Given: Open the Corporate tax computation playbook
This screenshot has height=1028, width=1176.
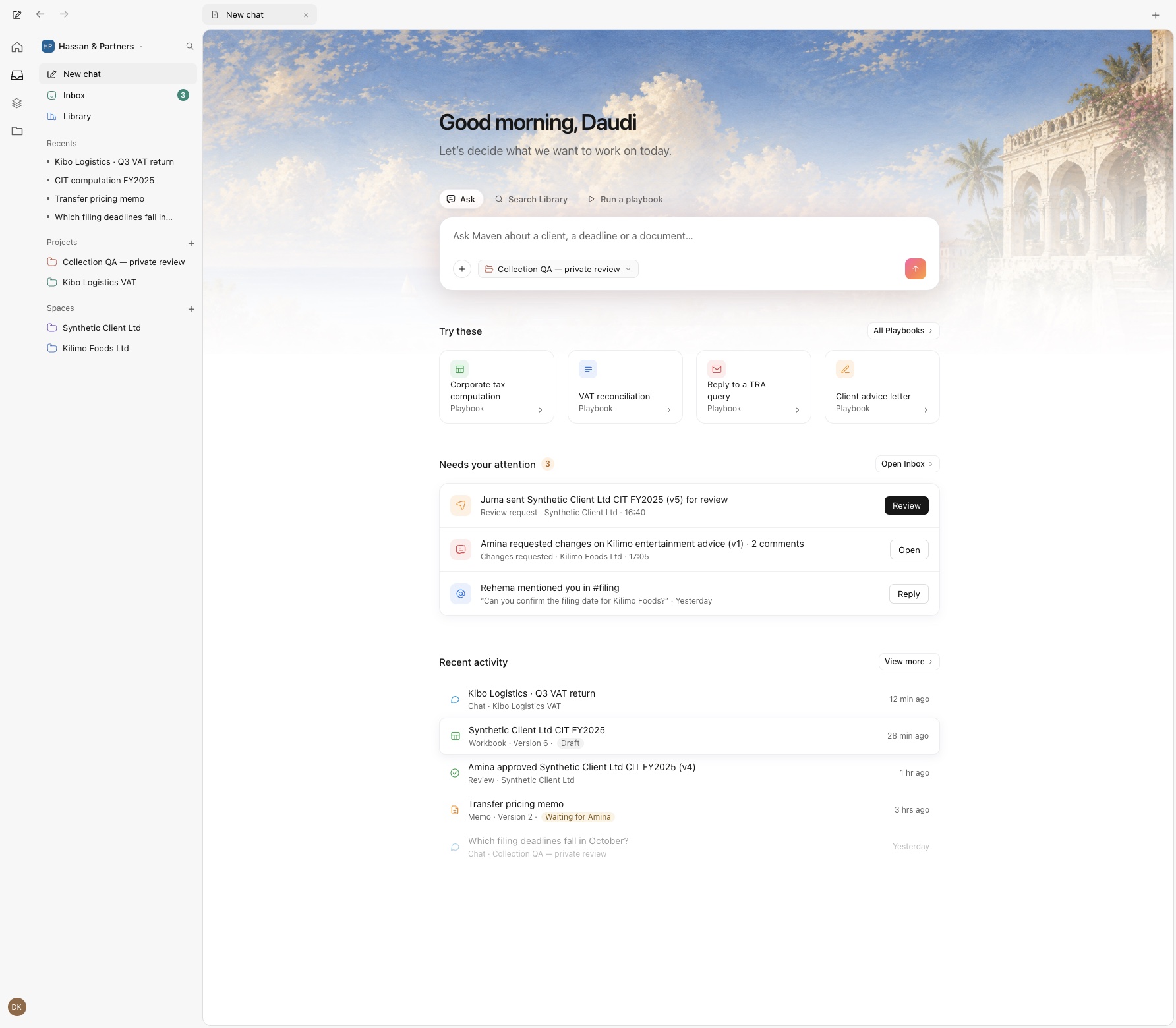Looking at the screenshot, I should [496, 387].
